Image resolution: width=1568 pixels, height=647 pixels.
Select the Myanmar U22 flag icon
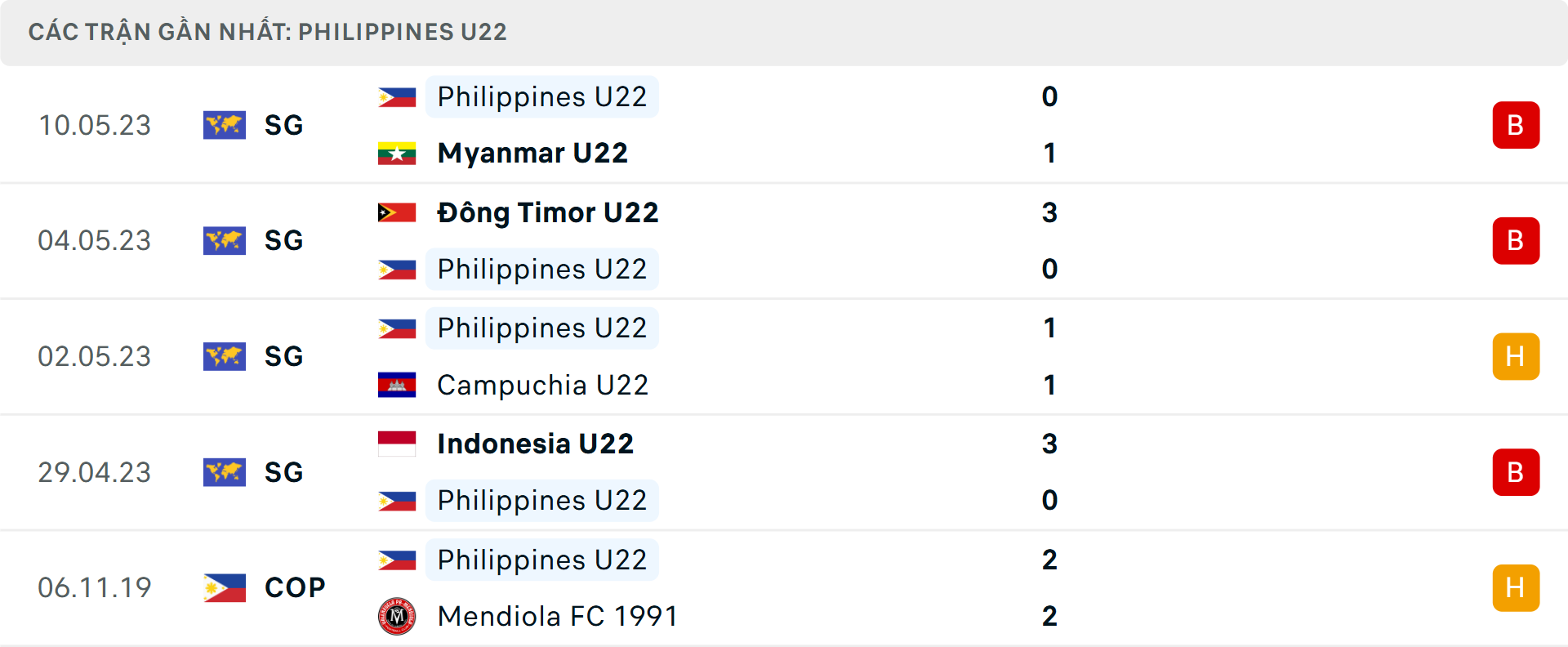pyautogui.click(x=397, y=153)
